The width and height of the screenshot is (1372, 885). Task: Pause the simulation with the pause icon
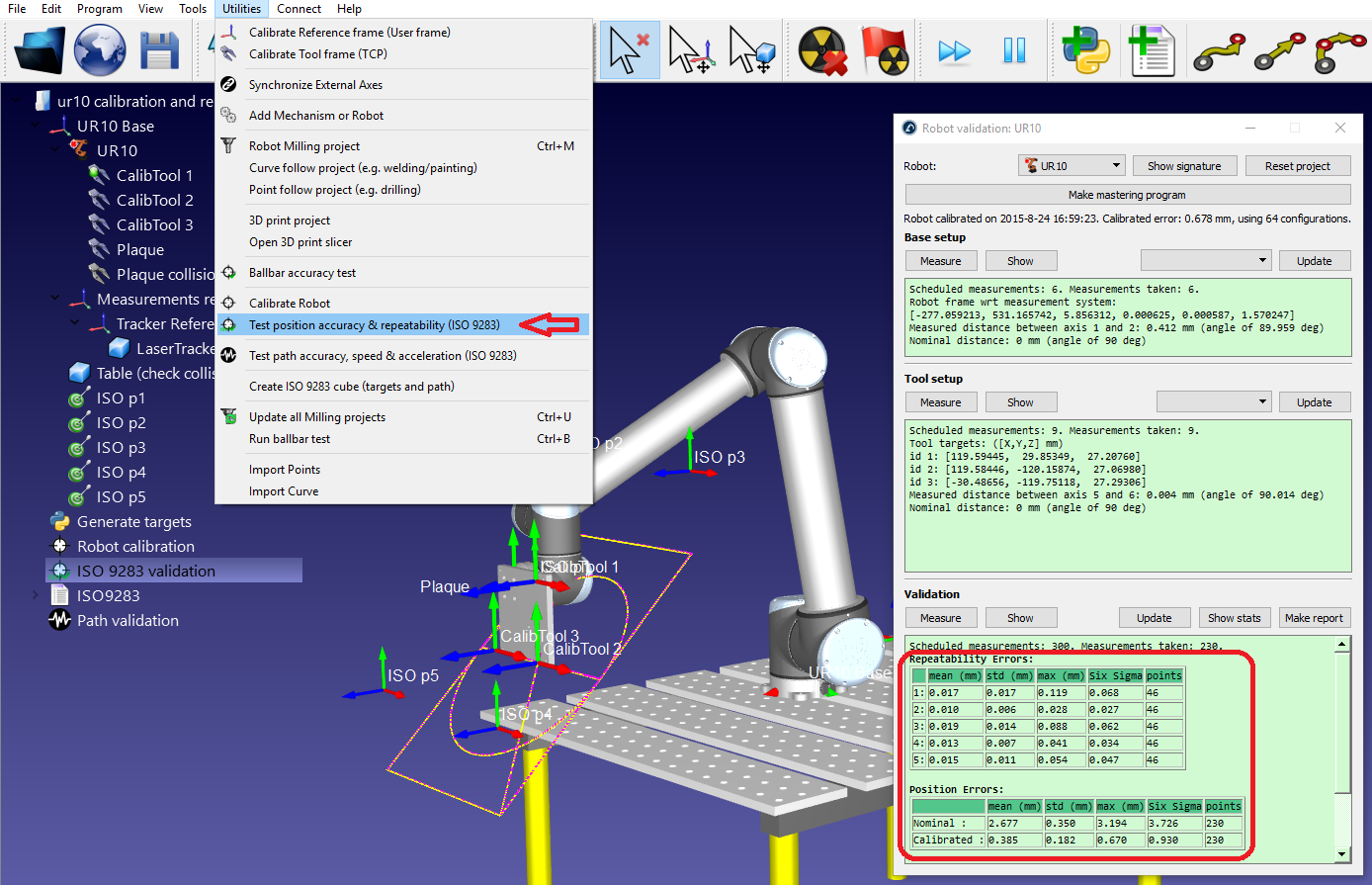(x=1014, y=50)
